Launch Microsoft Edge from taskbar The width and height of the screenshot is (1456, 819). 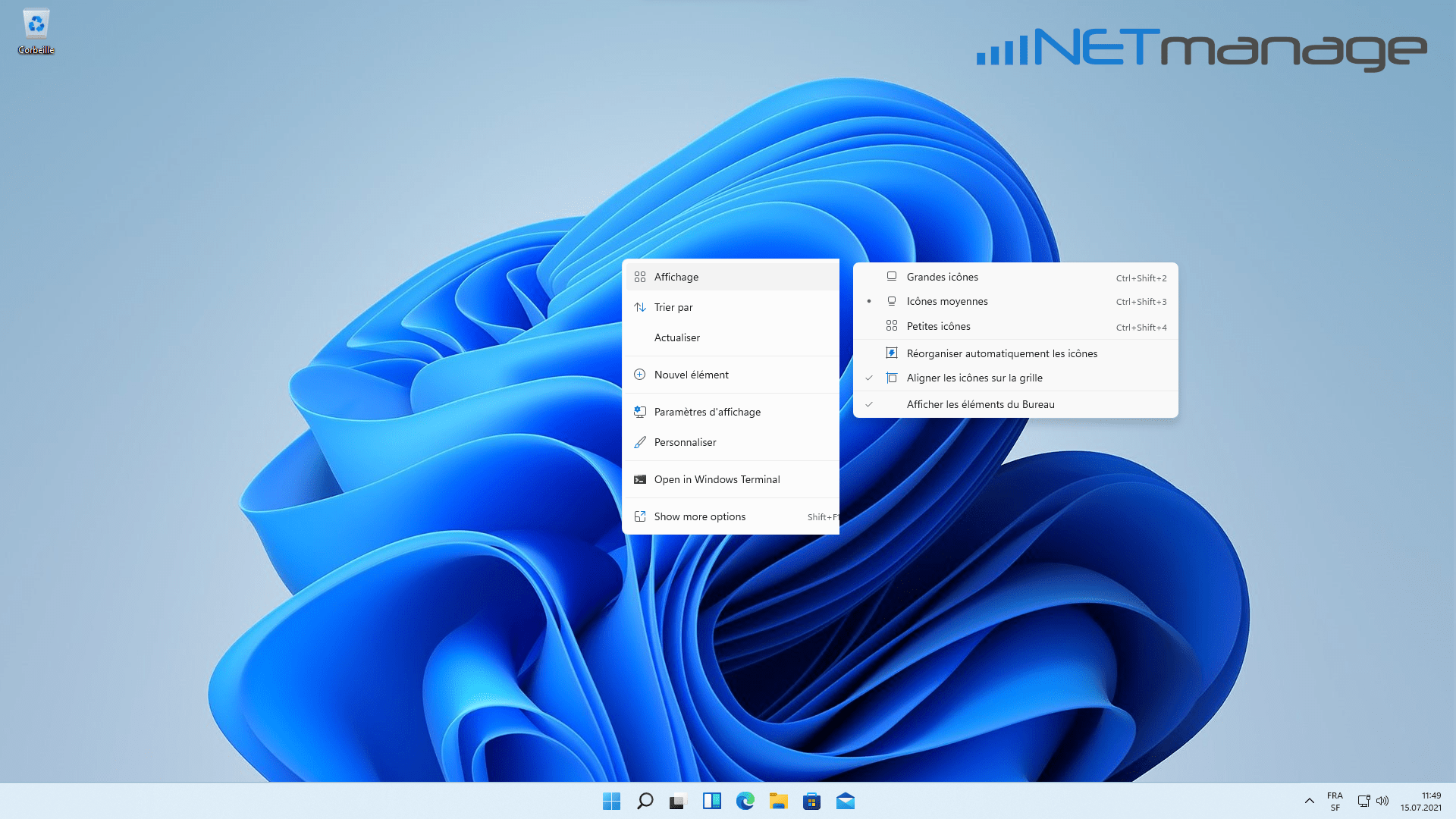[x=745, y=801]
